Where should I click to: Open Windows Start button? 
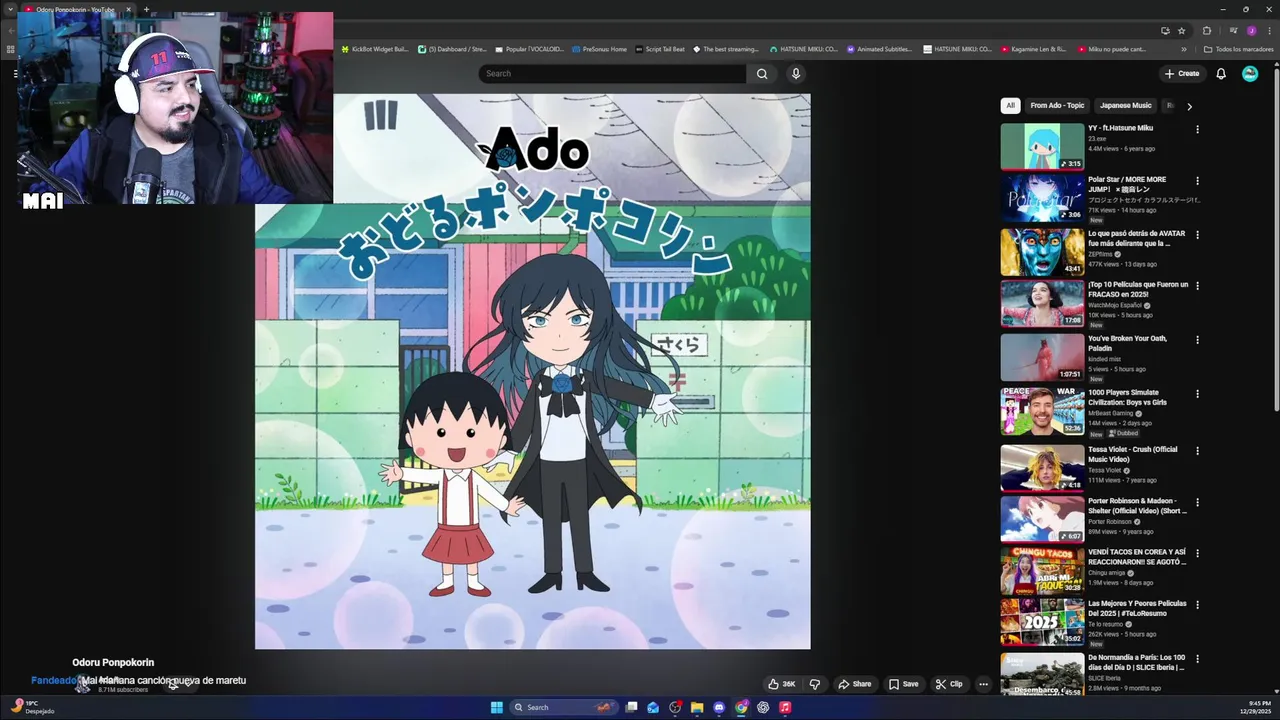[497, 707]
